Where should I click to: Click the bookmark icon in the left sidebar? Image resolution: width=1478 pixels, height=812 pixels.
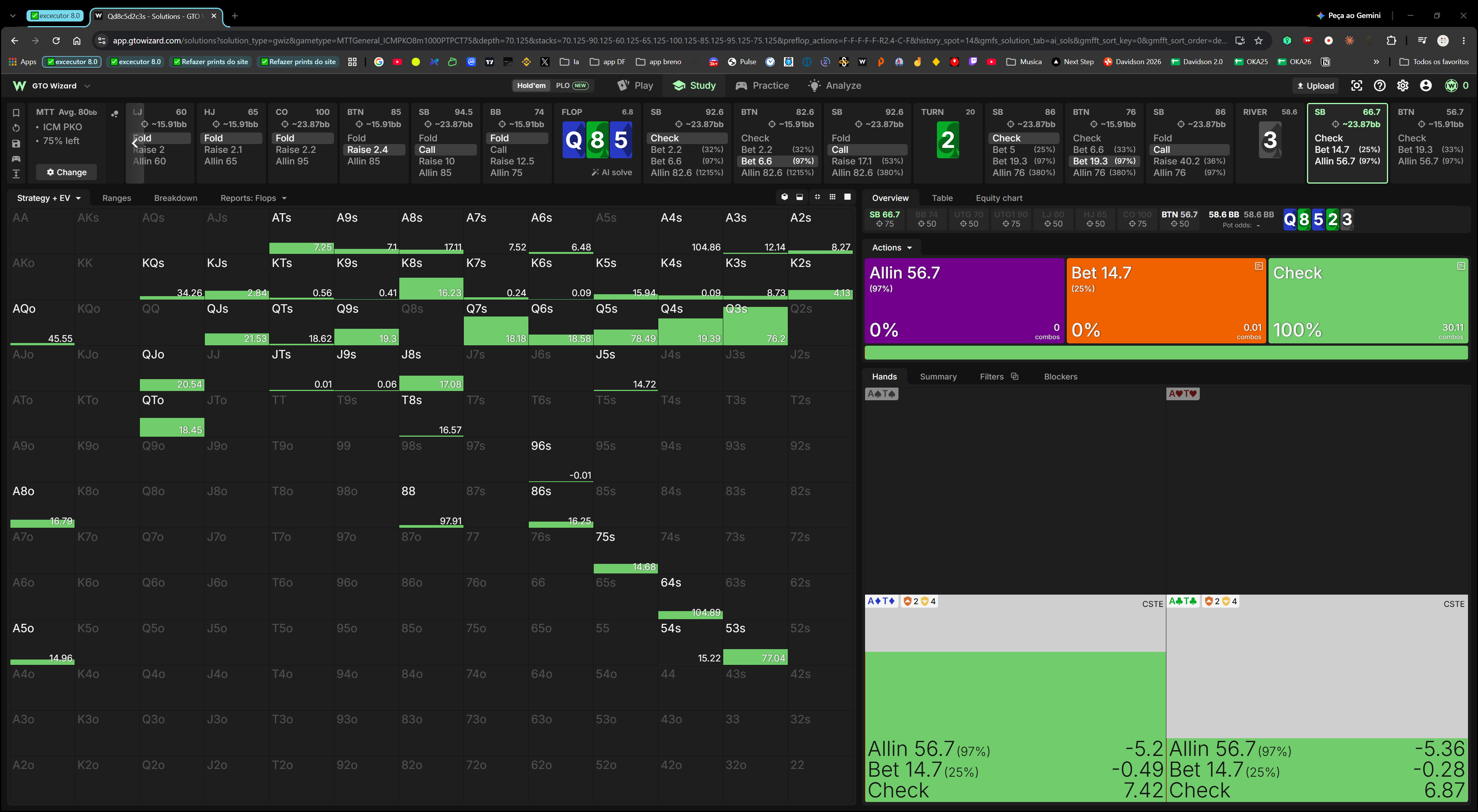[16, 113]
